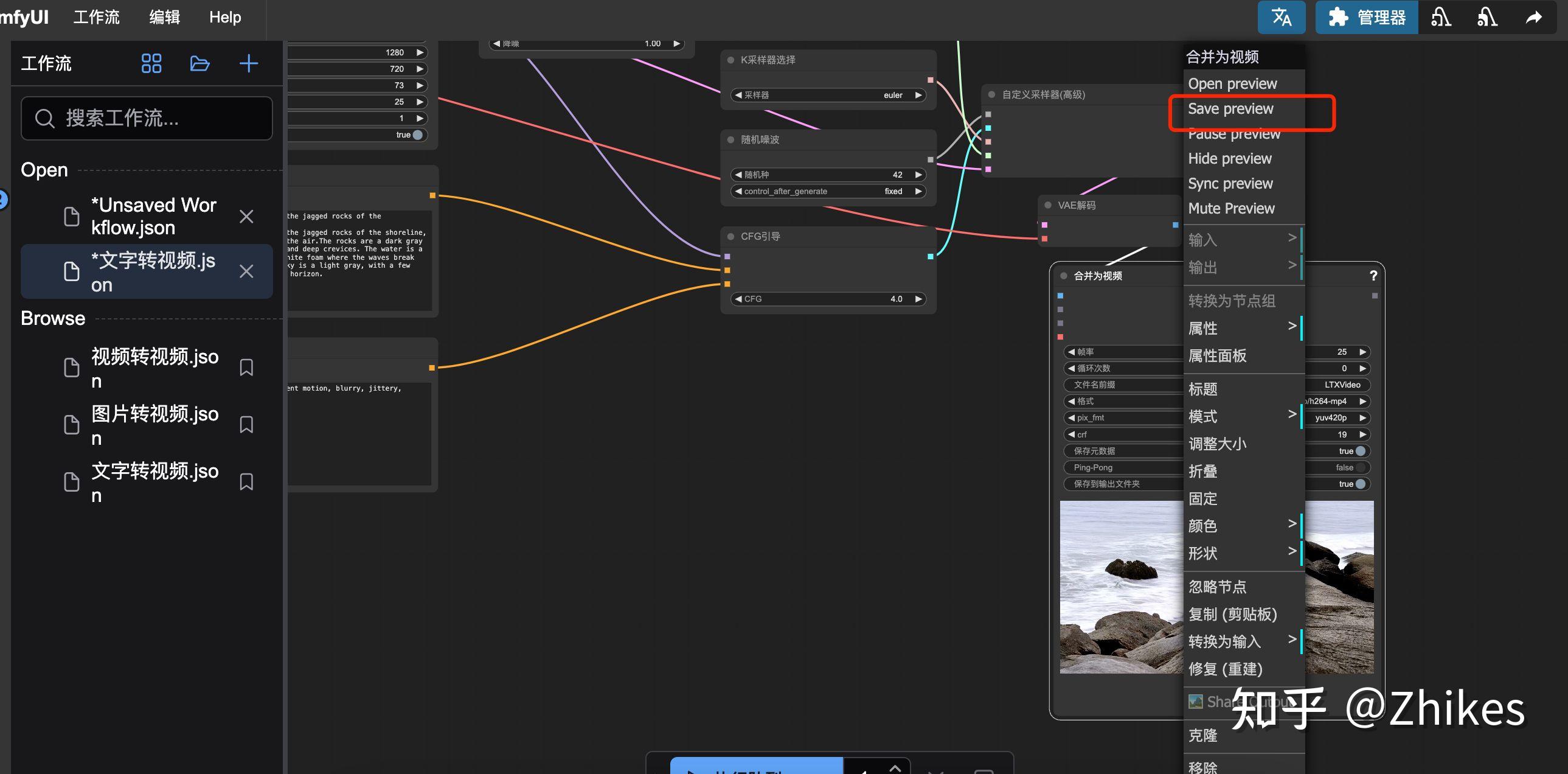Click the help question mark on 合并为视频 node
Image resolution: width=1568 pixels, height=774 pixels.
(x=1373, y=276)
